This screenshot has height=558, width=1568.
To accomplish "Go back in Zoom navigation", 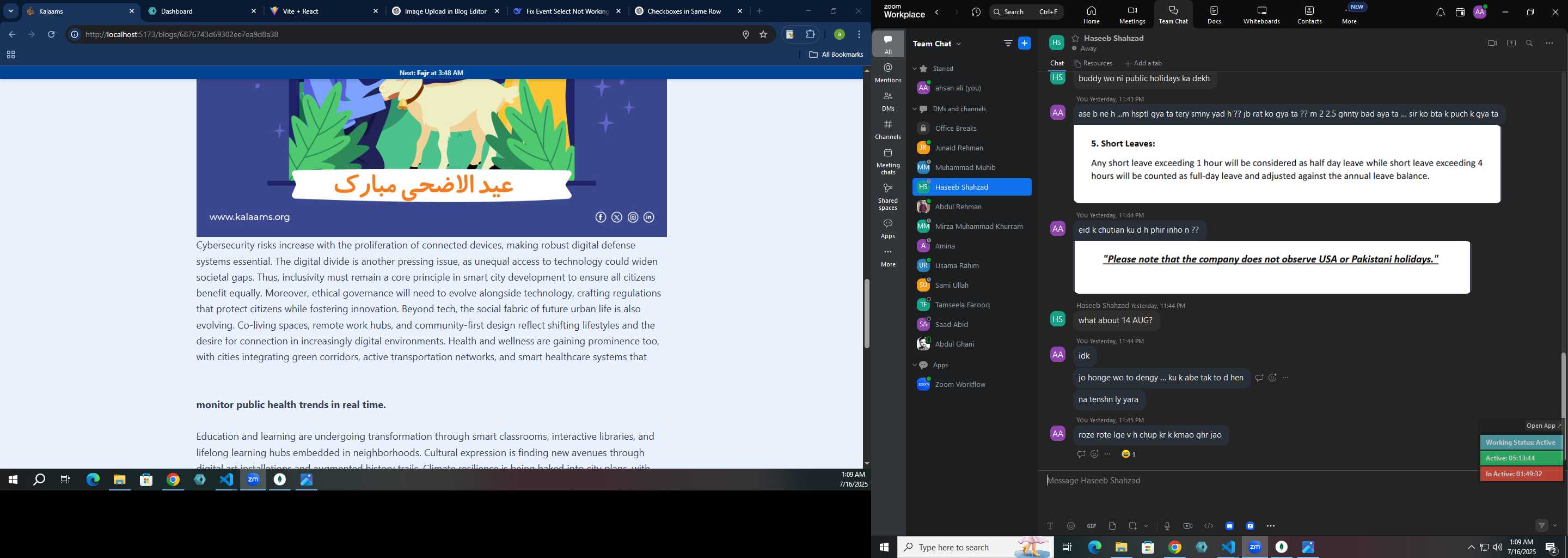I will click(x=938, y=12).
